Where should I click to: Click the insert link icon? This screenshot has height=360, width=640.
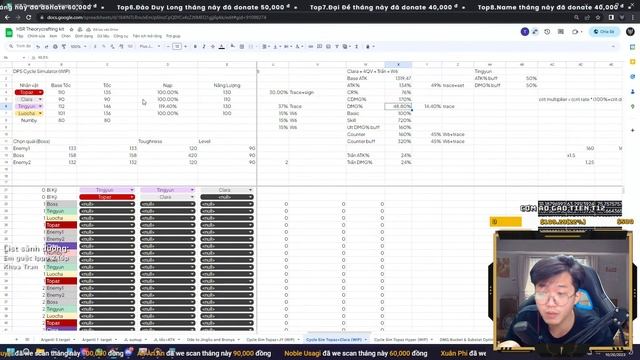coord(311,47)
